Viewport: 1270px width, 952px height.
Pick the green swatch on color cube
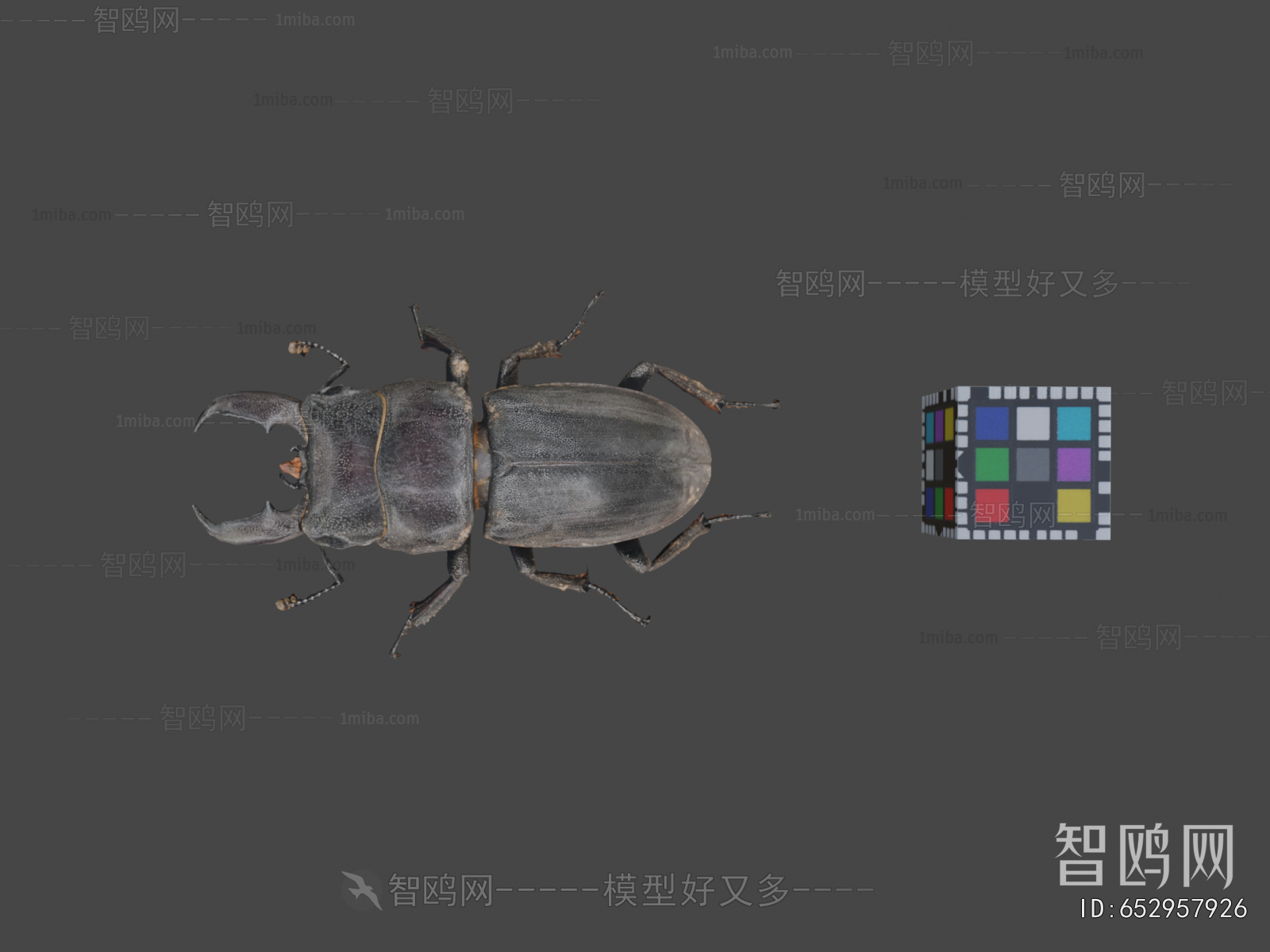991,464
